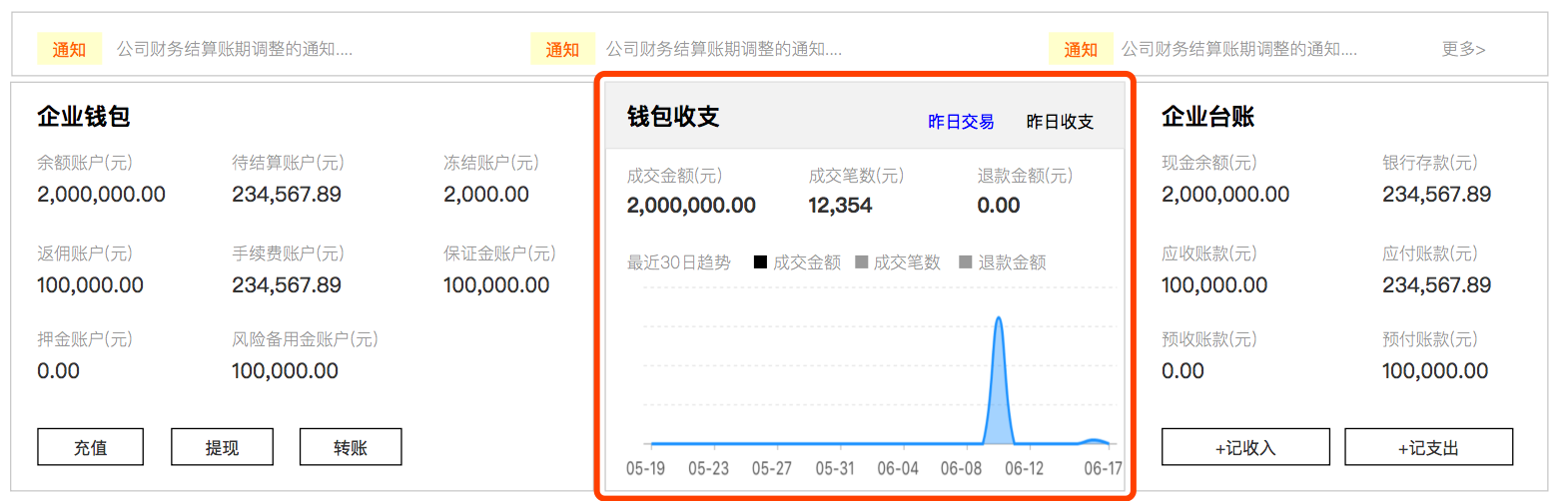The width and height of the screenshot is (1568, 501).
Task: Open the middle 通知 tag notice
Action: point(562,49)
